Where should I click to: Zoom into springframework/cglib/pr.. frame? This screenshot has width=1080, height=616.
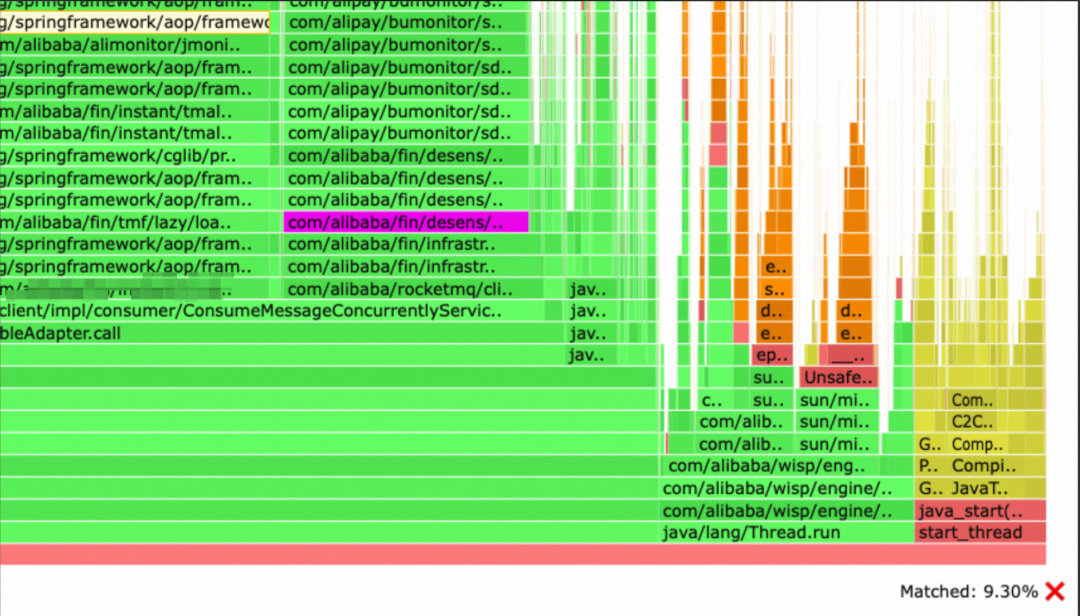click(x=134, y=156)
